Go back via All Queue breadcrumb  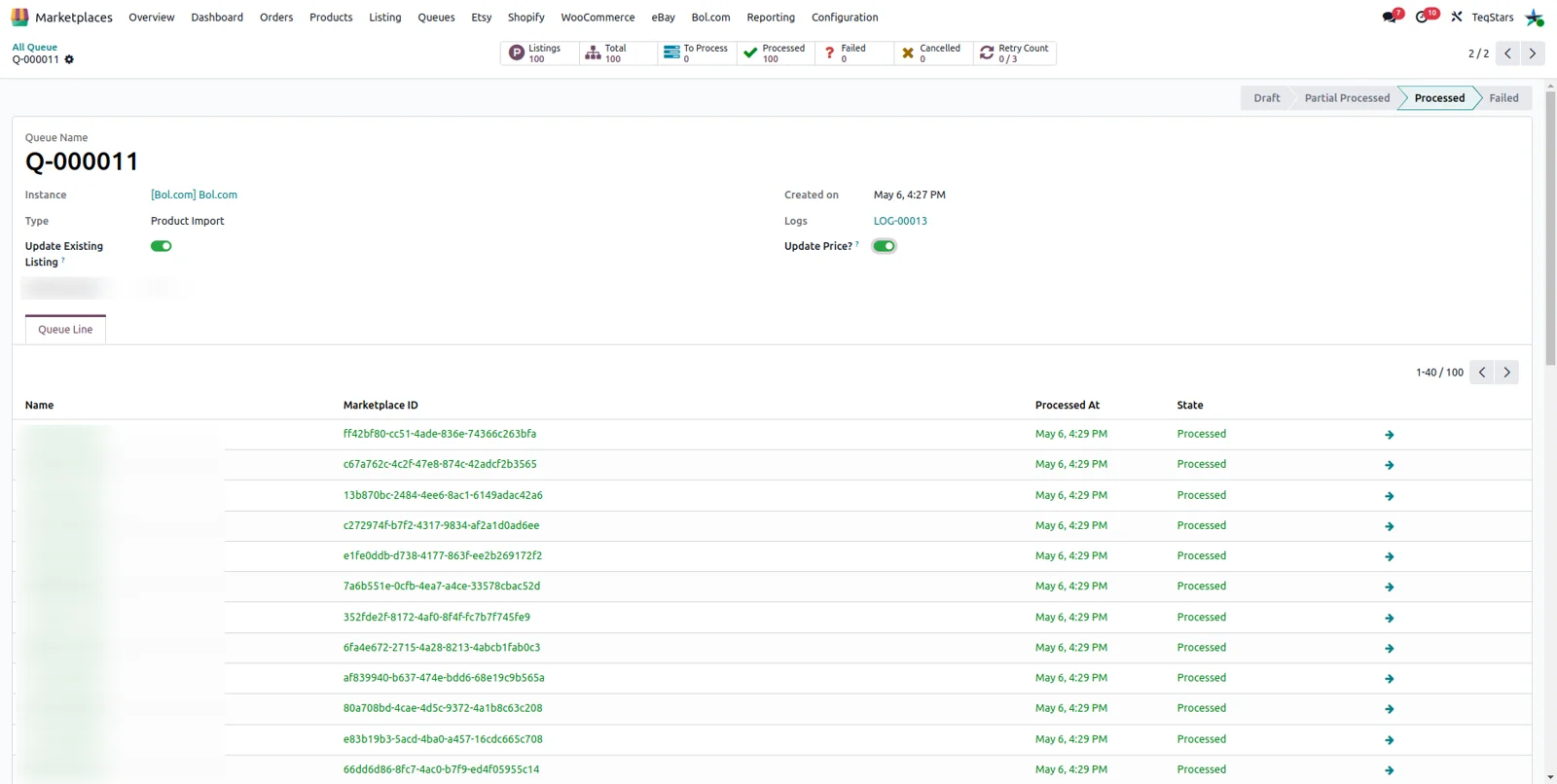pyautogui.click(x=34, y=47)
